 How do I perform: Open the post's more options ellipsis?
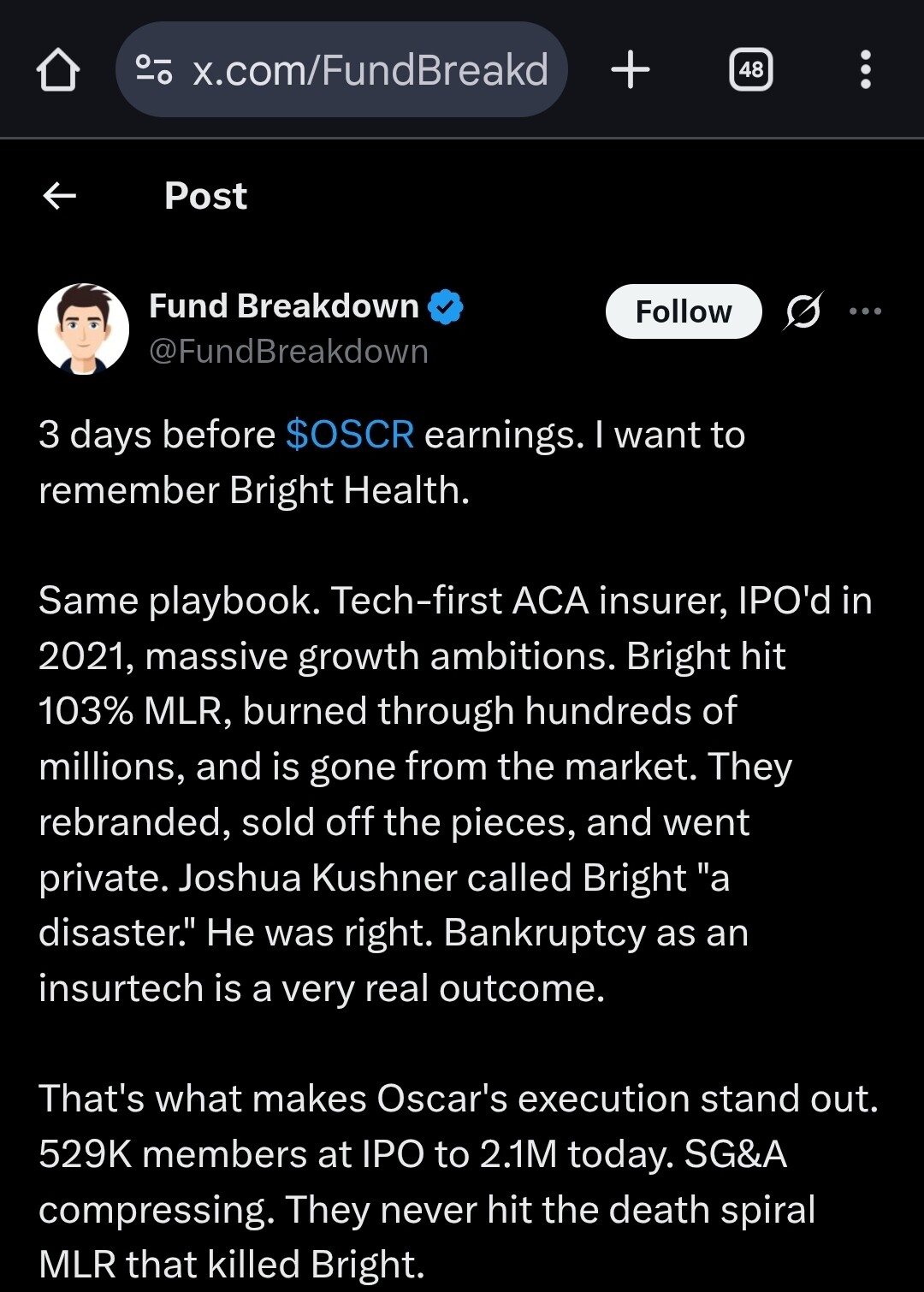pos(865,311)
